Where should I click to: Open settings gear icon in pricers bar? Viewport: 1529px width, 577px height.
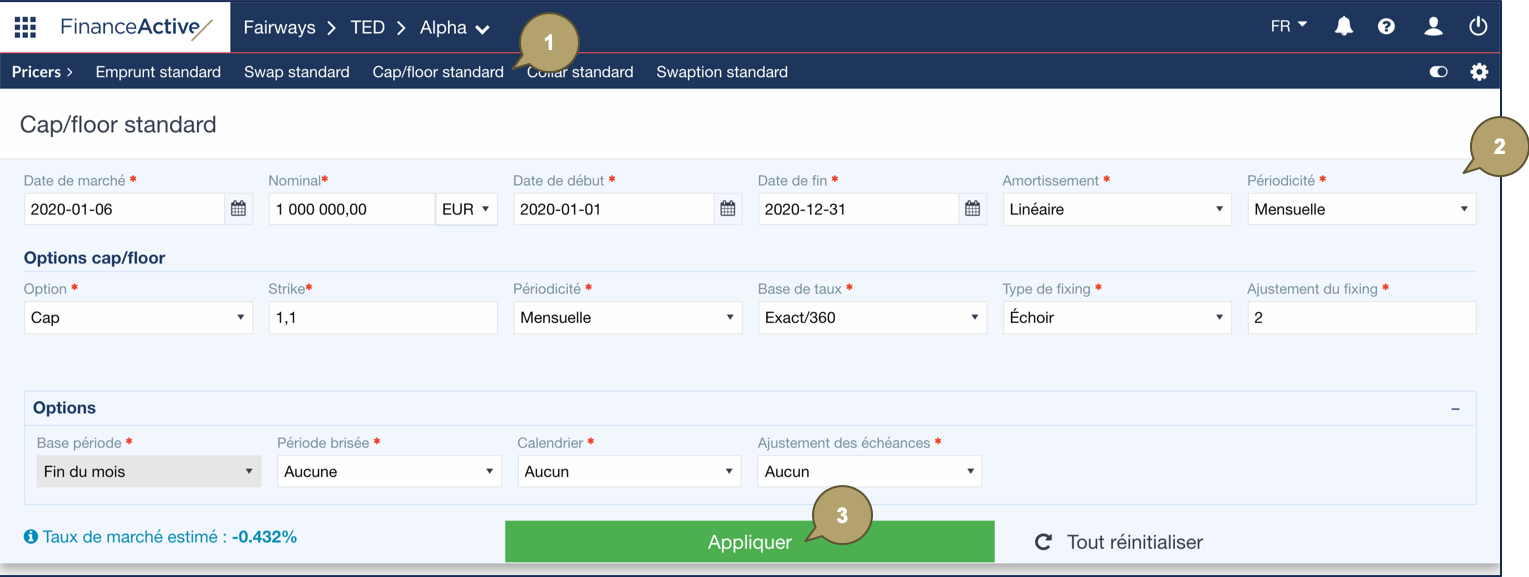coord(1479,72)
